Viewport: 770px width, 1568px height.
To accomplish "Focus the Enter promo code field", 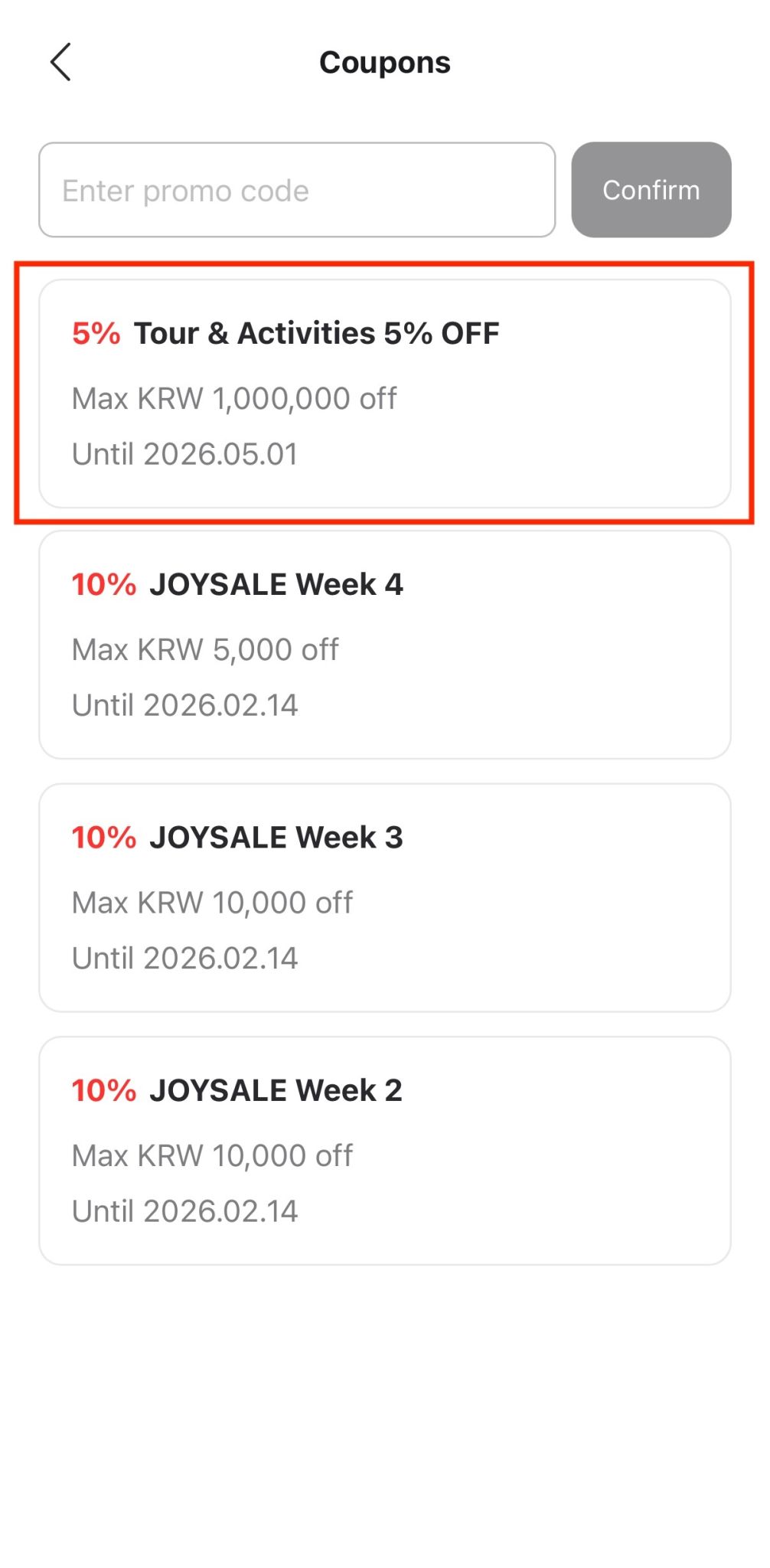I will click(297, 190).
